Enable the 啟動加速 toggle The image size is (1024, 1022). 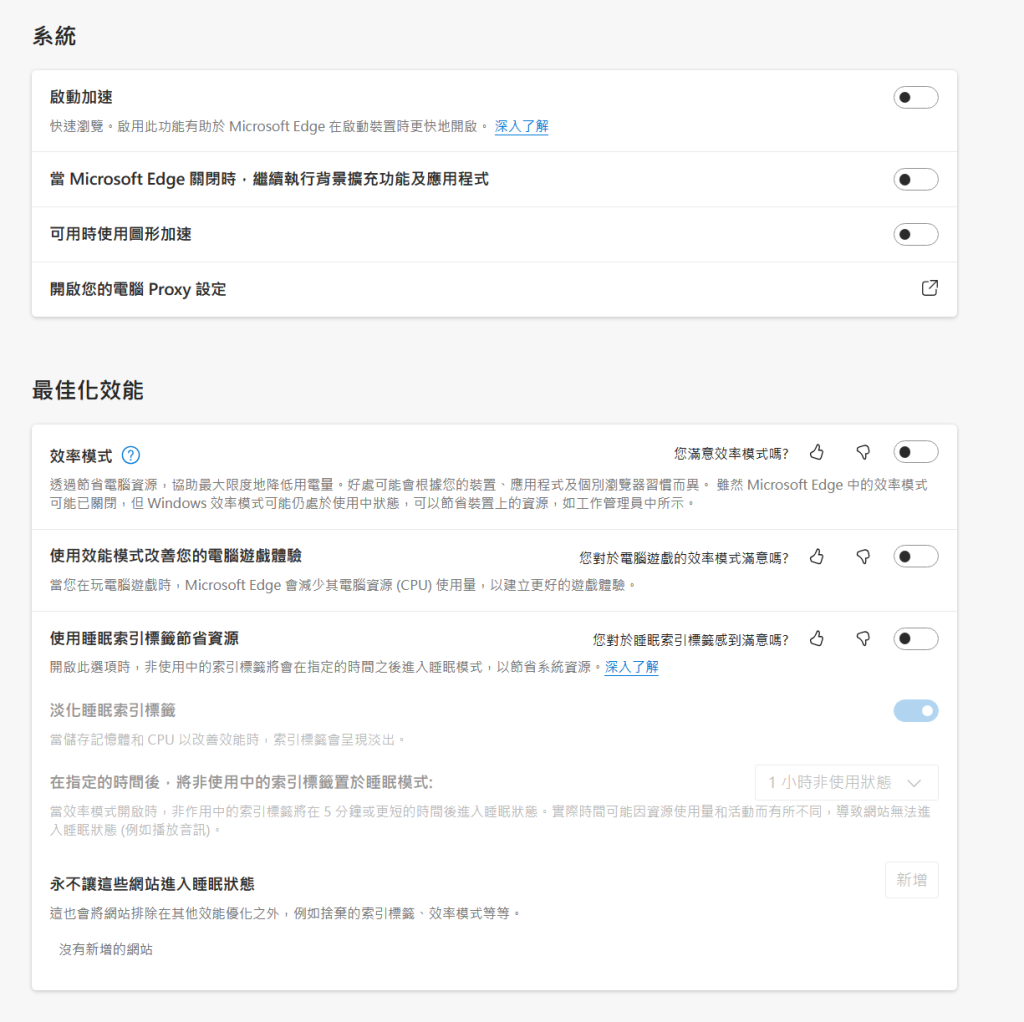[915, 97]
